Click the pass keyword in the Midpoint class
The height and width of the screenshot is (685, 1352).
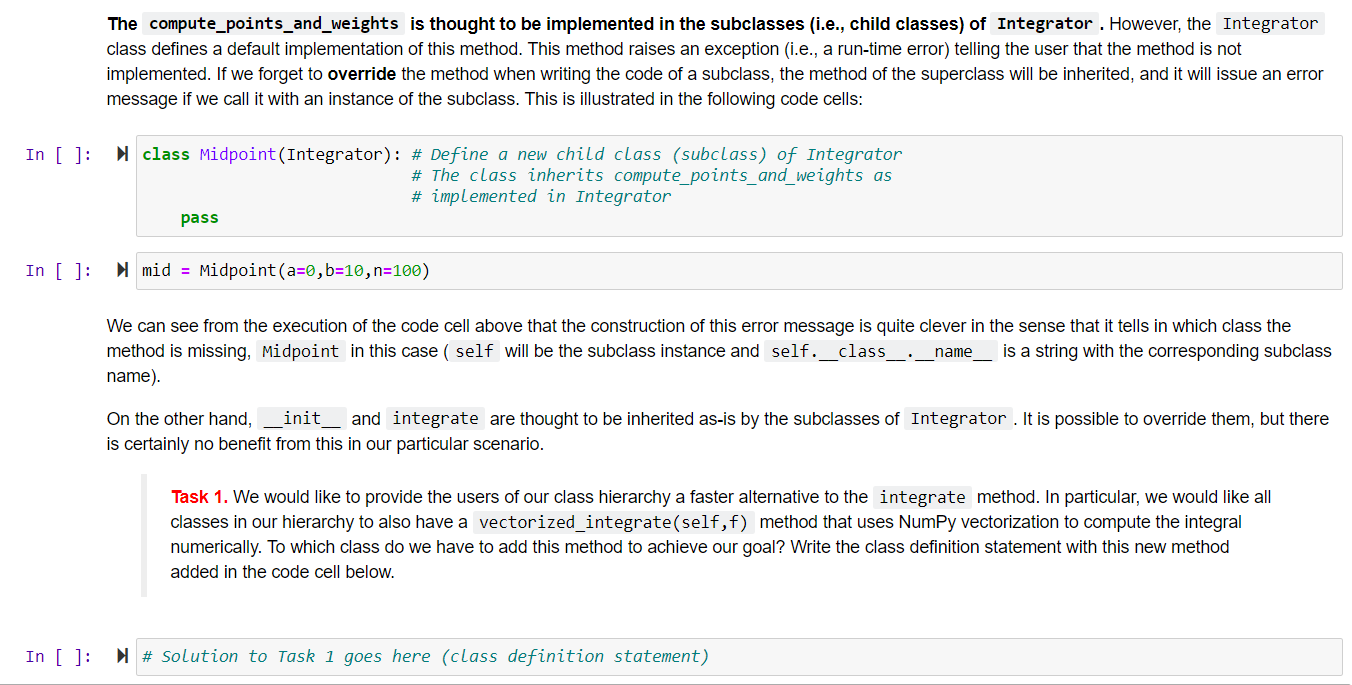(x=199, y=217)
